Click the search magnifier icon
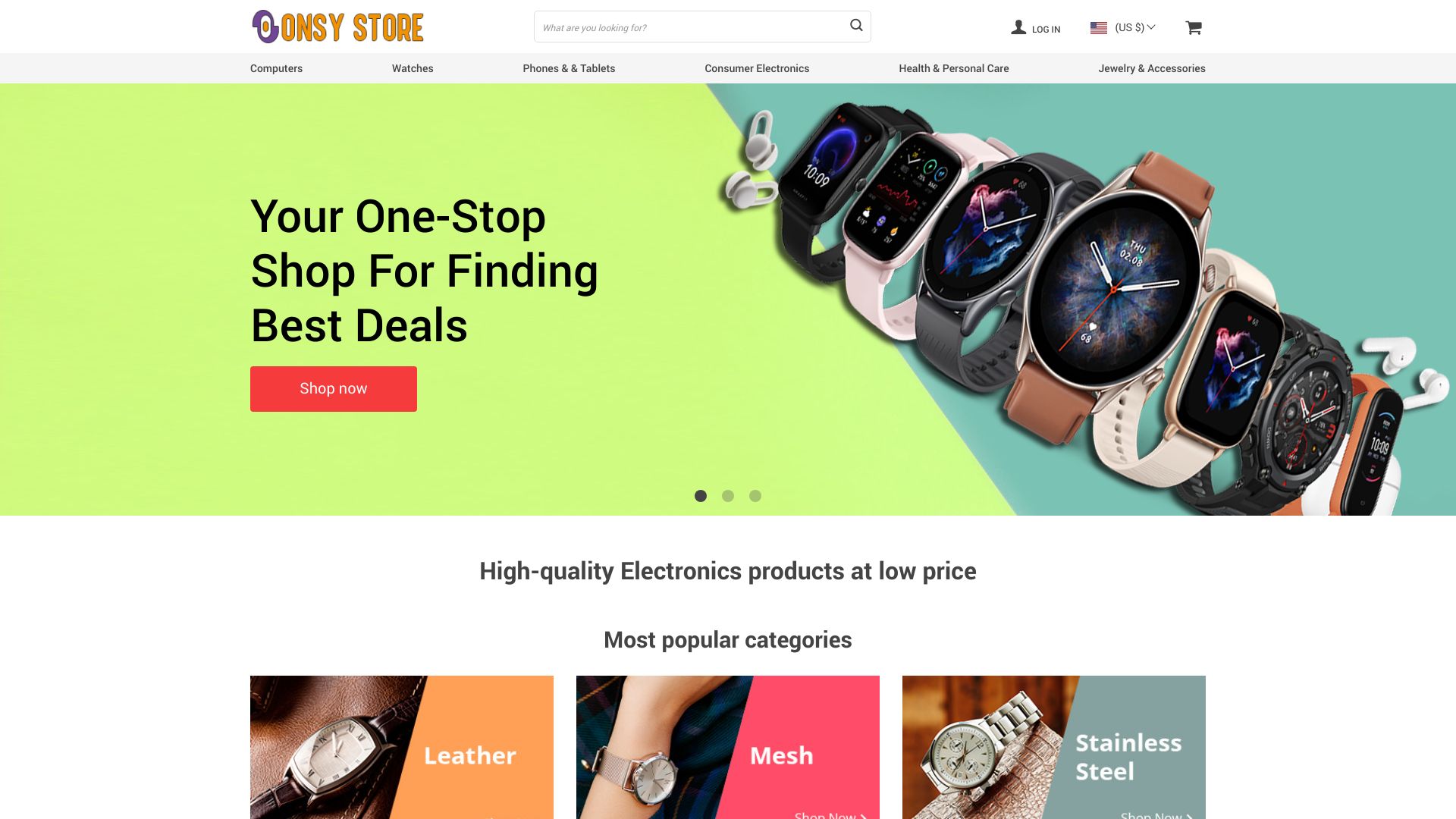The width and height of the screenshot is (1456, 819). (x=856, y=26)
